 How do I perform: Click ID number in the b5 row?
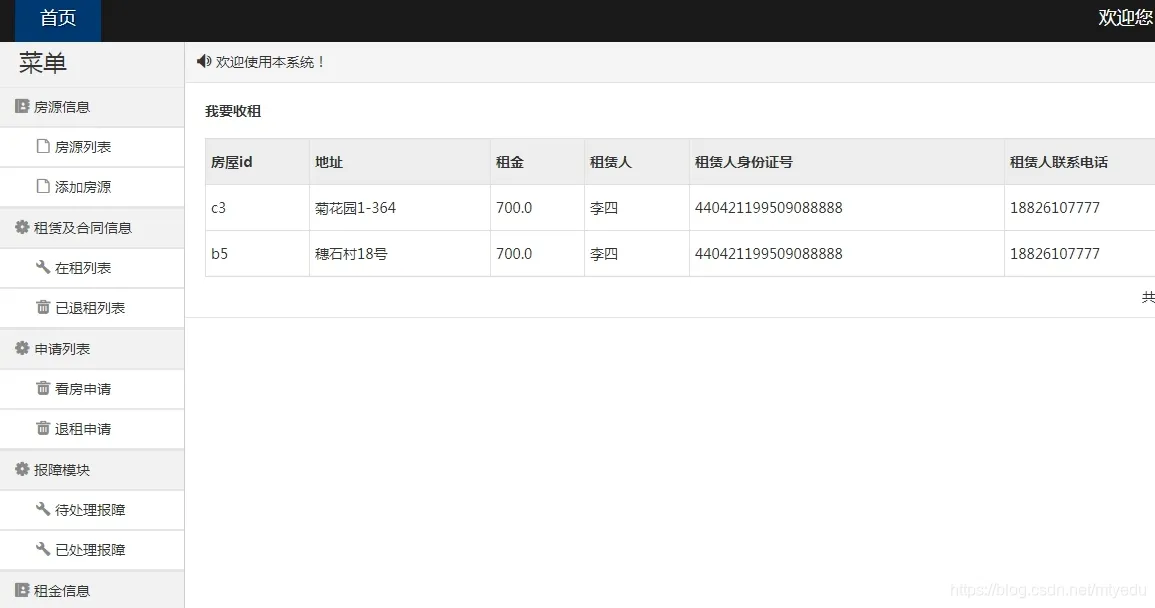click(x=768, y=254)
